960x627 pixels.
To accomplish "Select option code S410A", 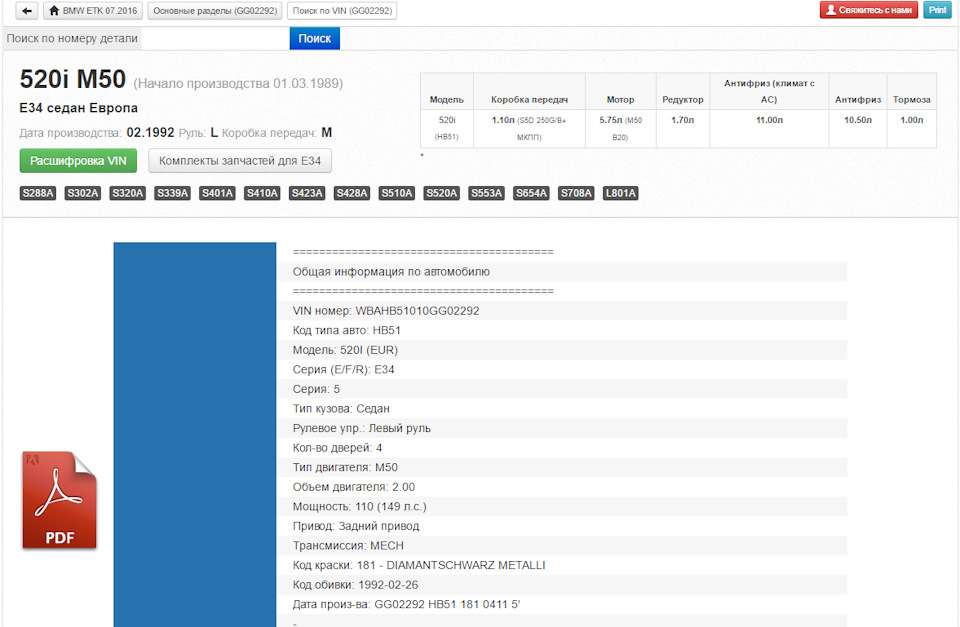I will [262, 193].
